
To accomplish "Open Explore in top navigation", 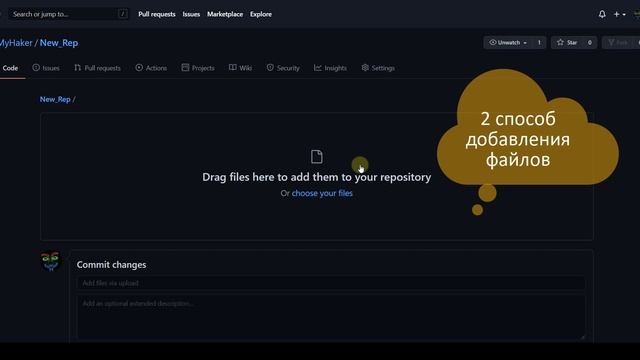I will click(261, 14).
